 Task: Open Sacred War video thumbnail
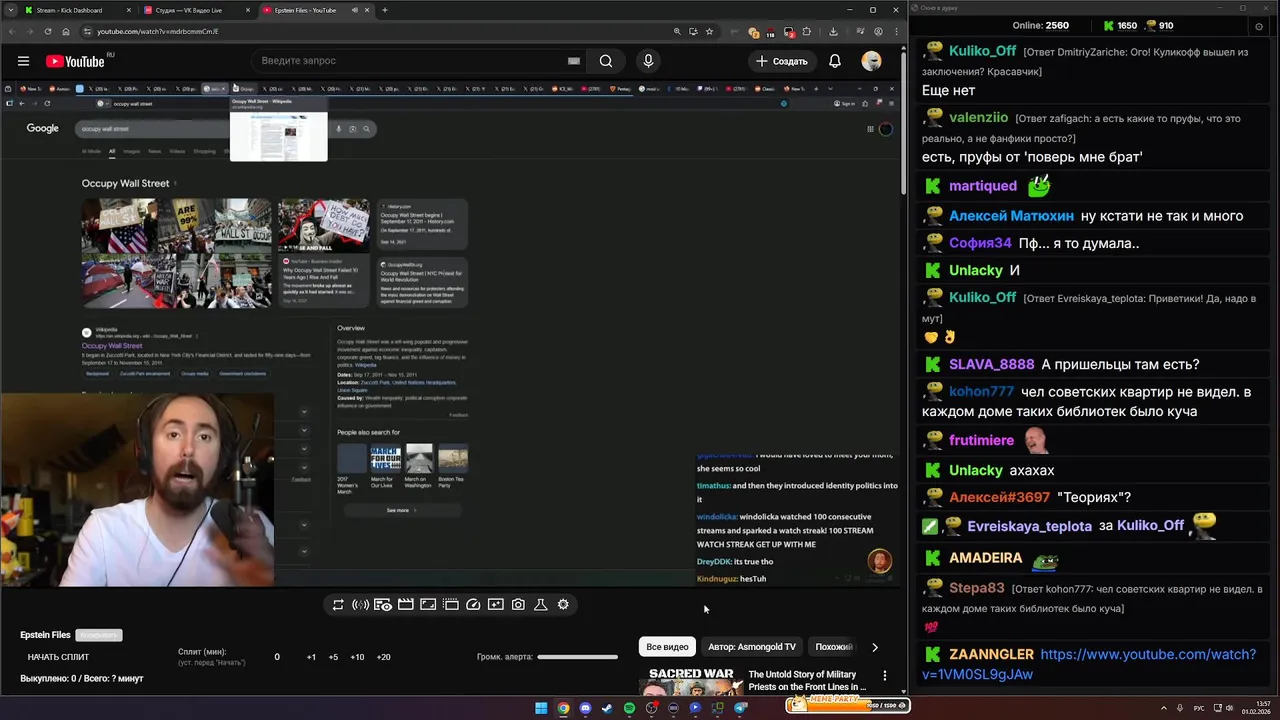tap(691, 680)
